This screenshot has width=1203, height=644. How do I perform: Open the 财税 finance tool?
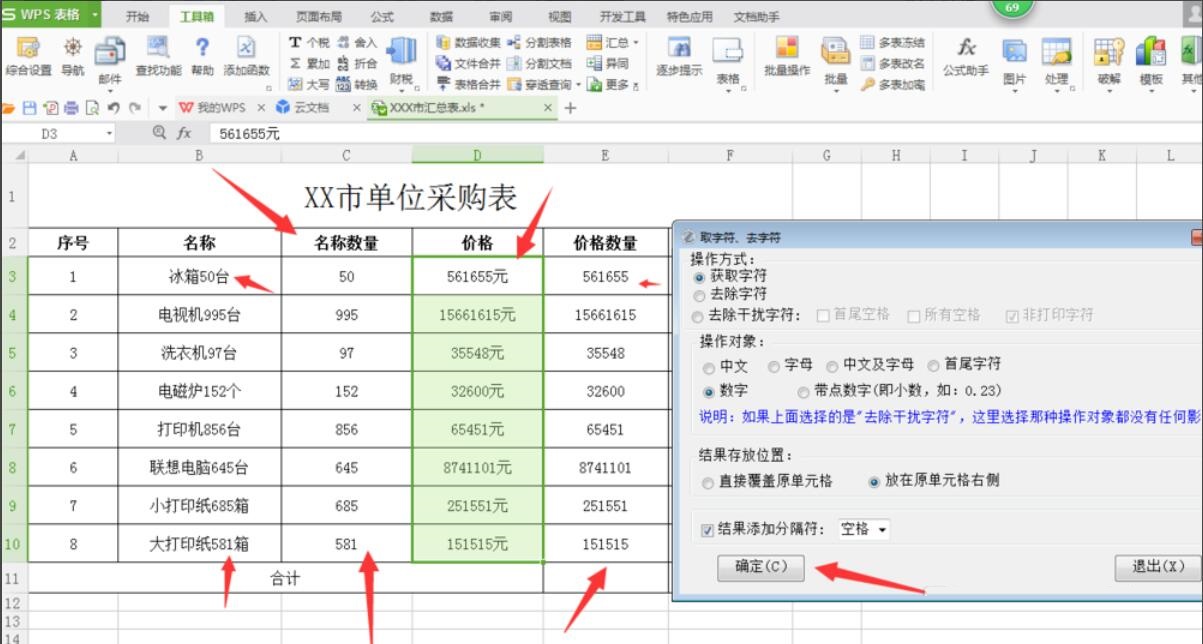pyautogui.click(x=402, y=62)
